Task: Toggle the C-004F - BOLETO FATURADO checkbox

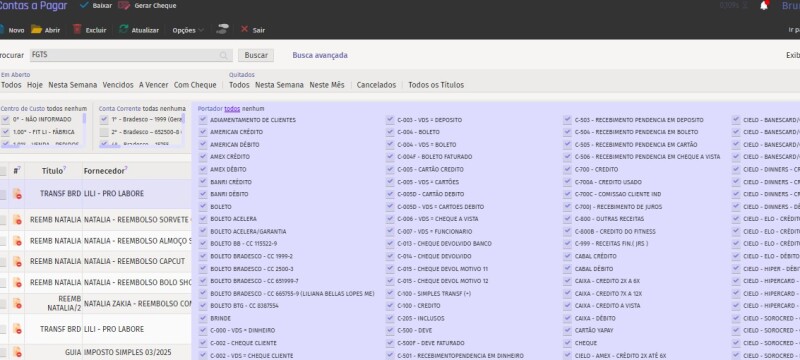Action: pos(390,157)
